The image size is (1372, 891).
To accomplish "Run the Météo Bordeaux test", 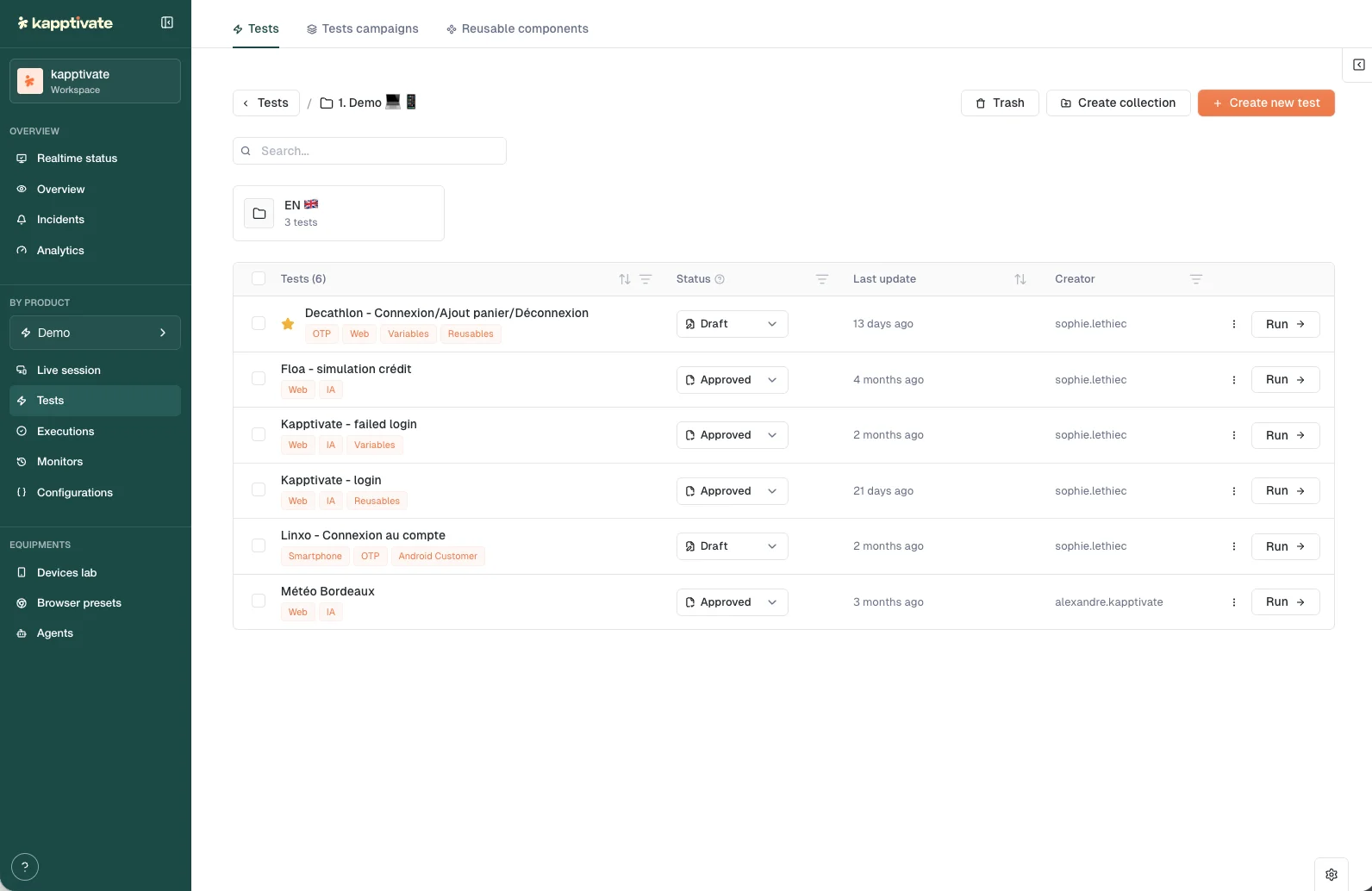I will point(1285,602).
